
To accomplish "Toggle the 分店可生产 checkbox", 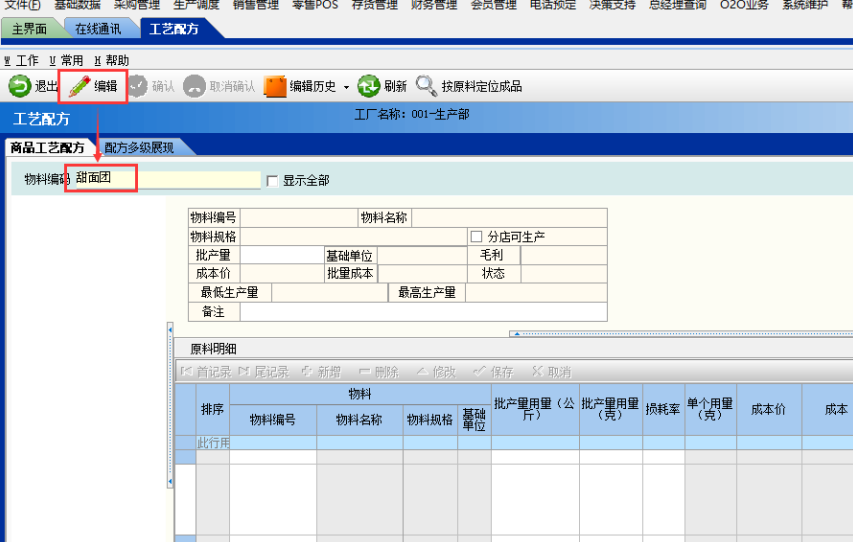I will pyautogui.click(x=477, y=237).
